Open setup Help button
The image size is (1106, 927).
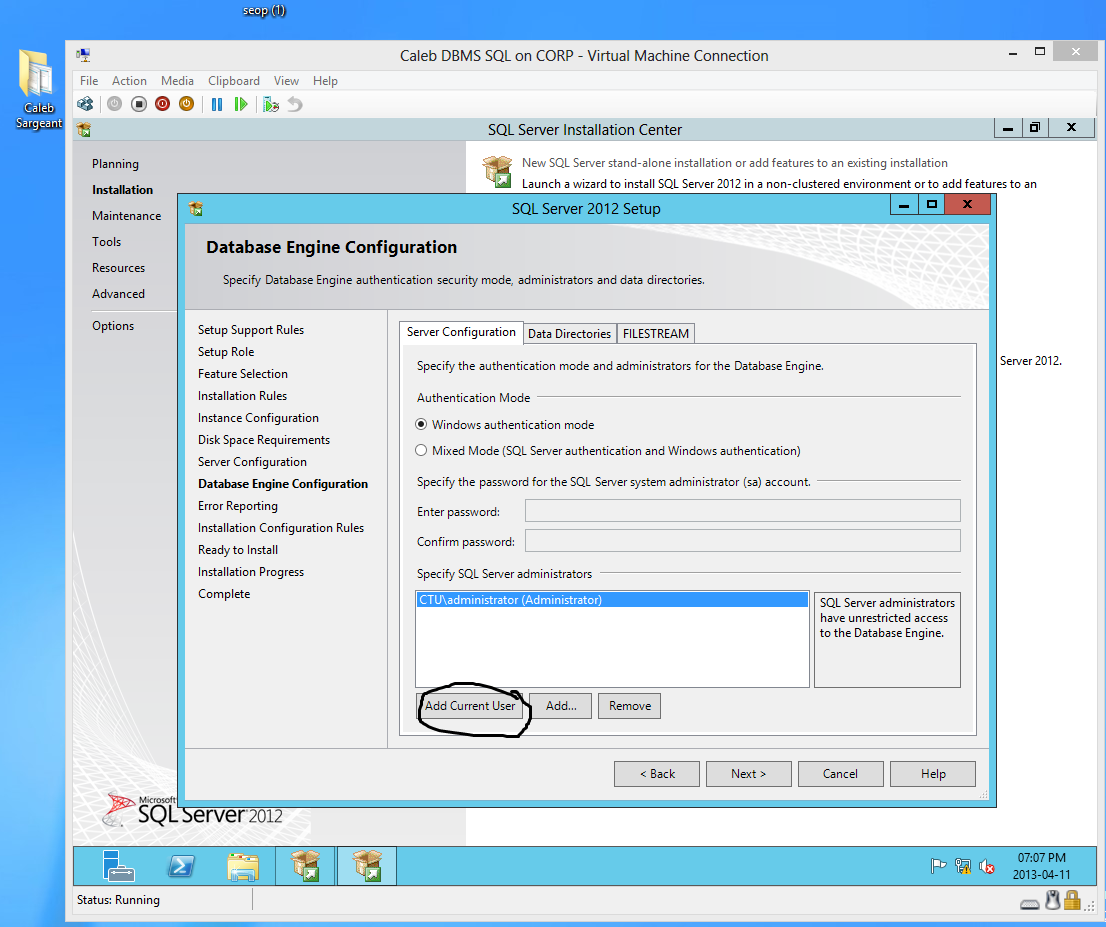click(x=932, y=774)
